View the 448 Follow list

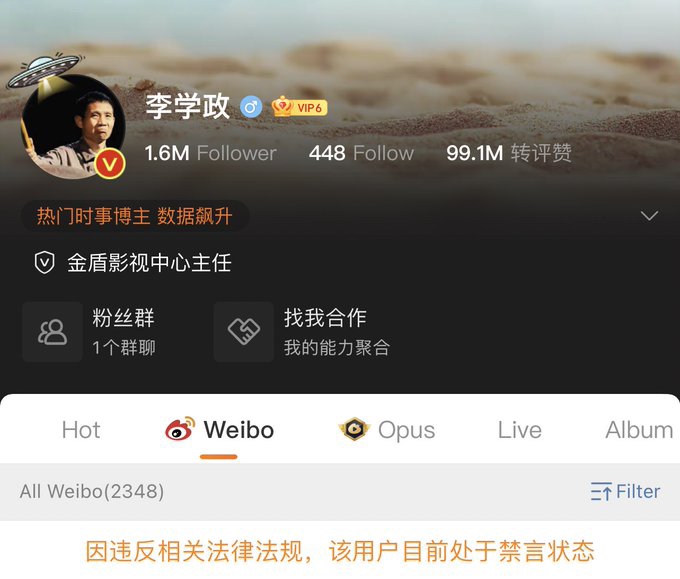(361, 153)
